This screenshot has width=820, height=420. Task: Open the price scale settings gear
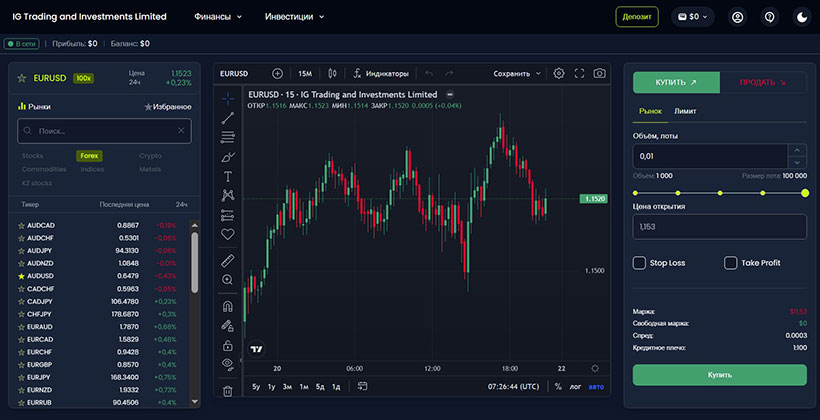pos(595,368)
